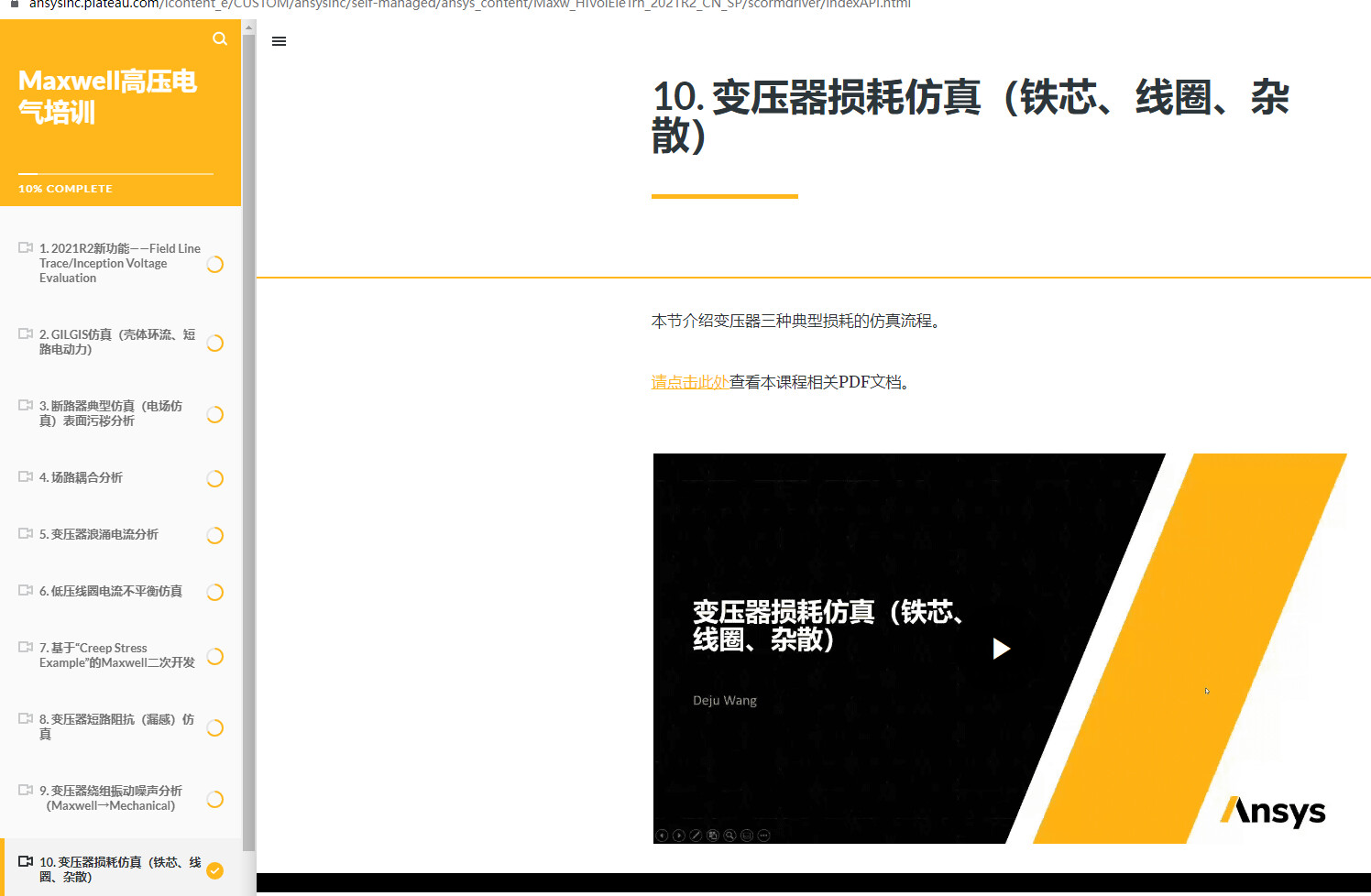Viewport: 1371px width, 896px height.
Task: Click the 10% COMPLETE progress bar
Action: pyautogui.click(x=115, y=173)
